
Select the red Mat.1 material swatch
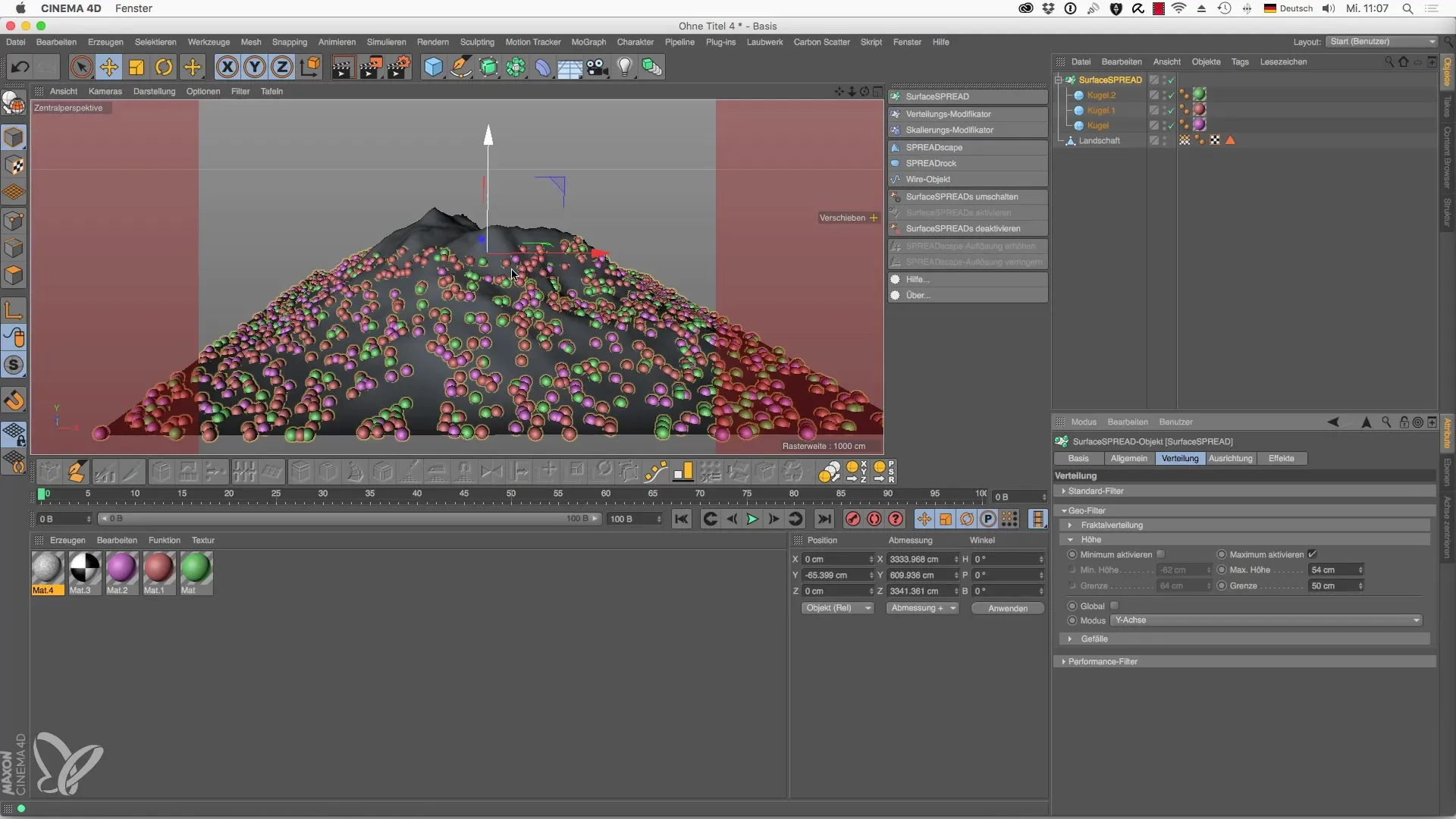(x=158, y=568)
